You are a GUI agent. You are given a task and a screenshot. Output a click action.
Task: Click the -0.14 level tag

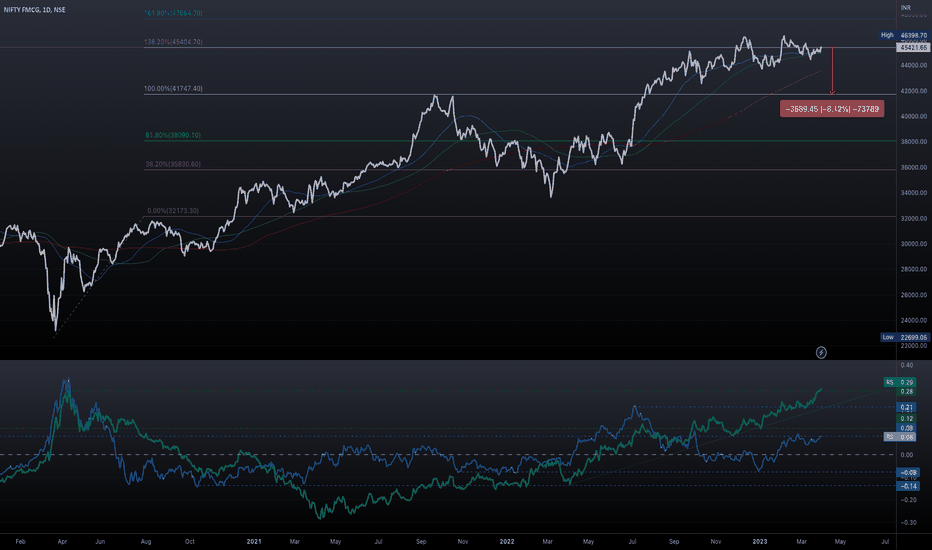[x=908, y=486]
